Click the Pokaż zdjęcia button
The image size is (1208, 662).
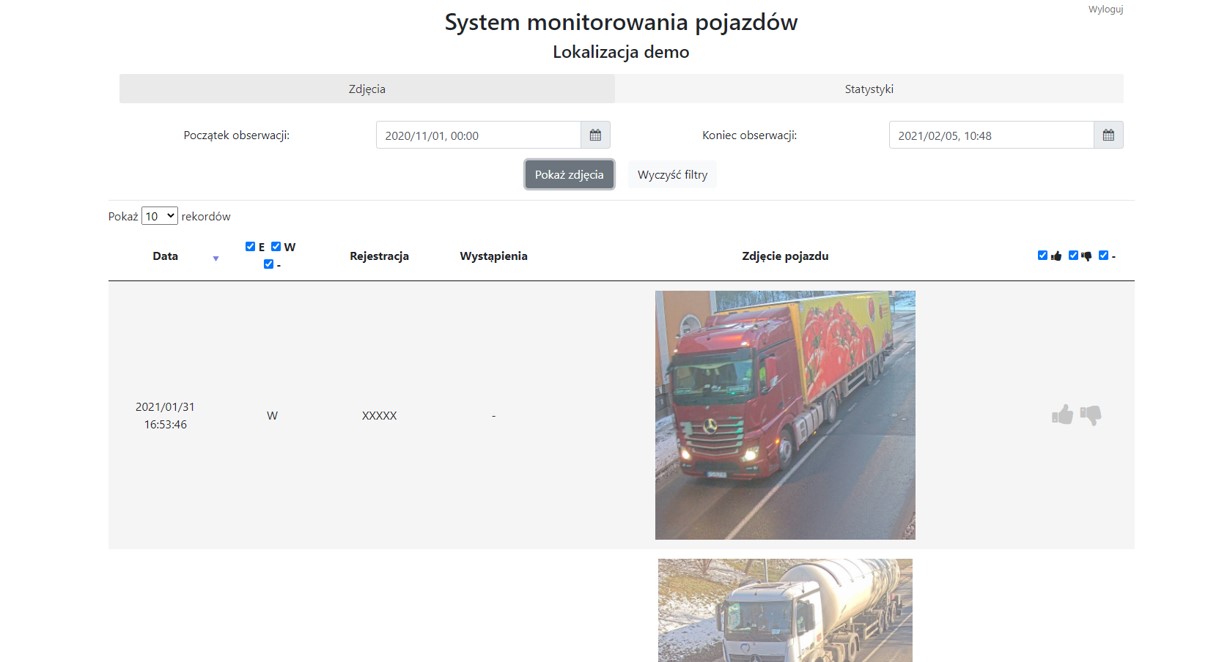coord(569,175)
